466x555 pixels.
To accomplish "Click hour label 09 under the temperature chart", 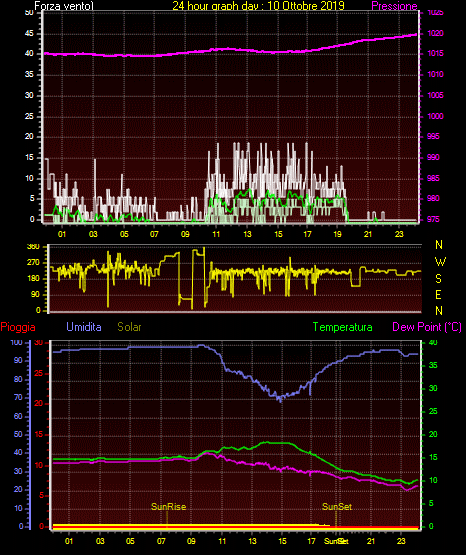I will coord(191,541).
